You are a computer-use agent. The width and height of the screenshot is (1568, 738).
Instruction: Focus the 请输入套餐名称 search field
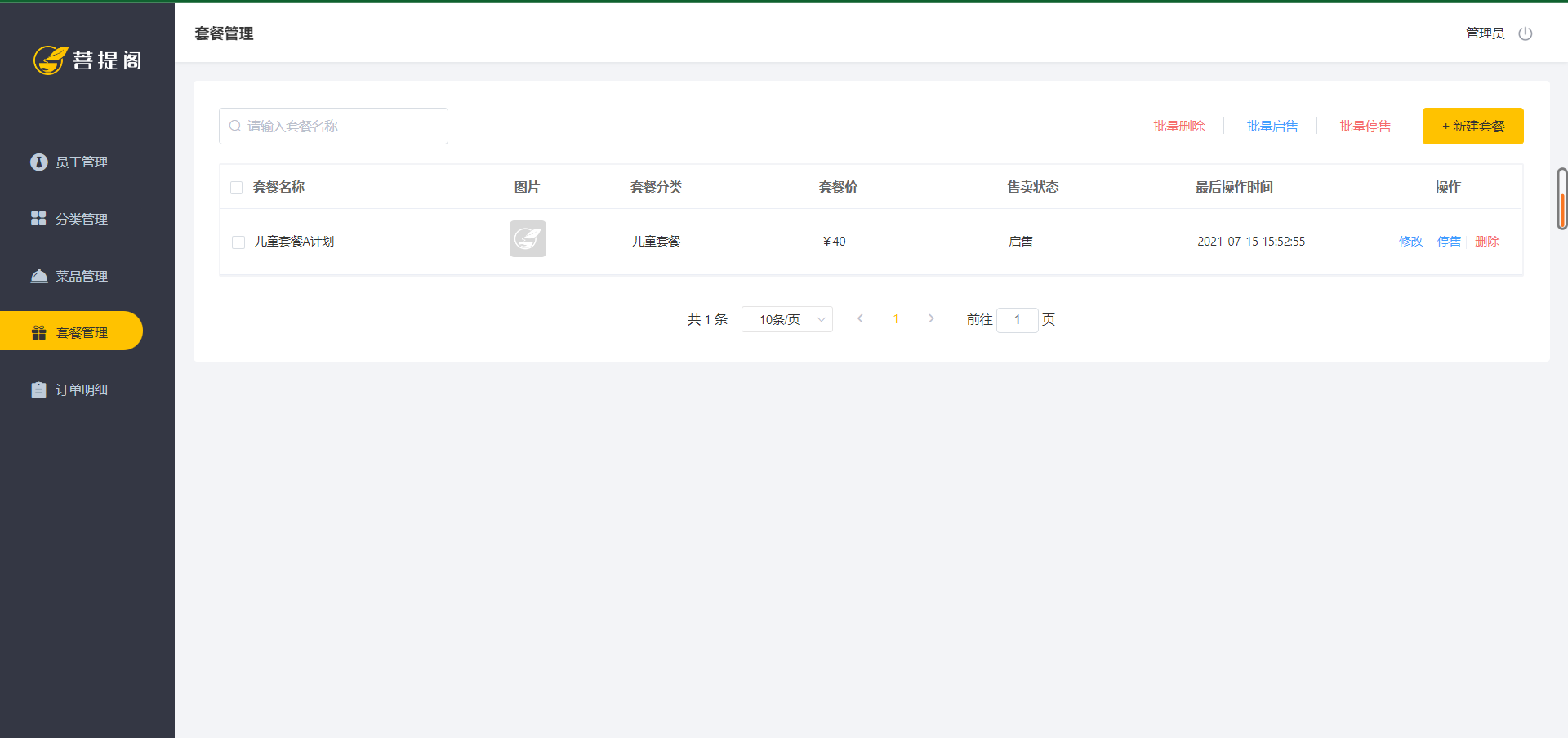point(333,126)
